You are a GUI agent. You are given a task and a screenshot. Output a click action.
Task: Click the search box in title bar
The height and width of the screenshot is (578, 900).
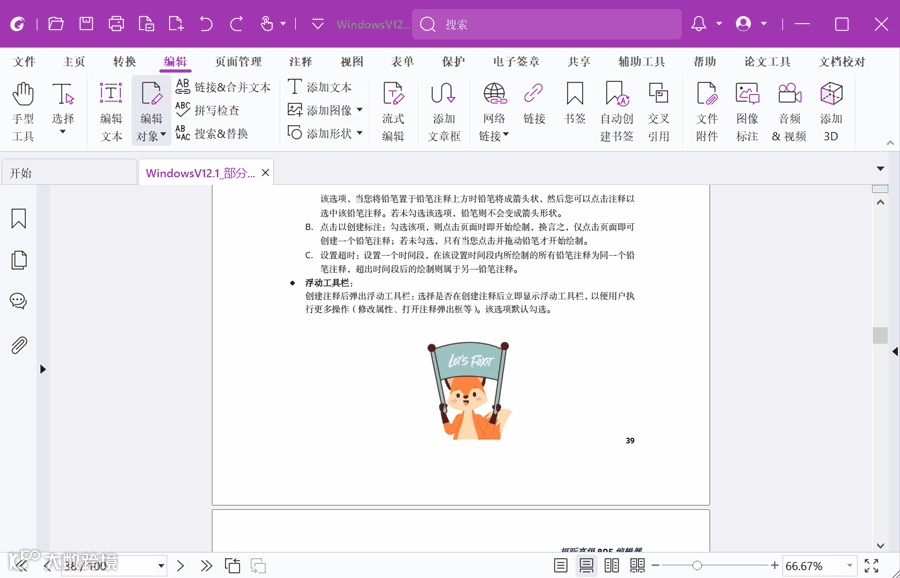pyautogui.click(x=547, y=24)
